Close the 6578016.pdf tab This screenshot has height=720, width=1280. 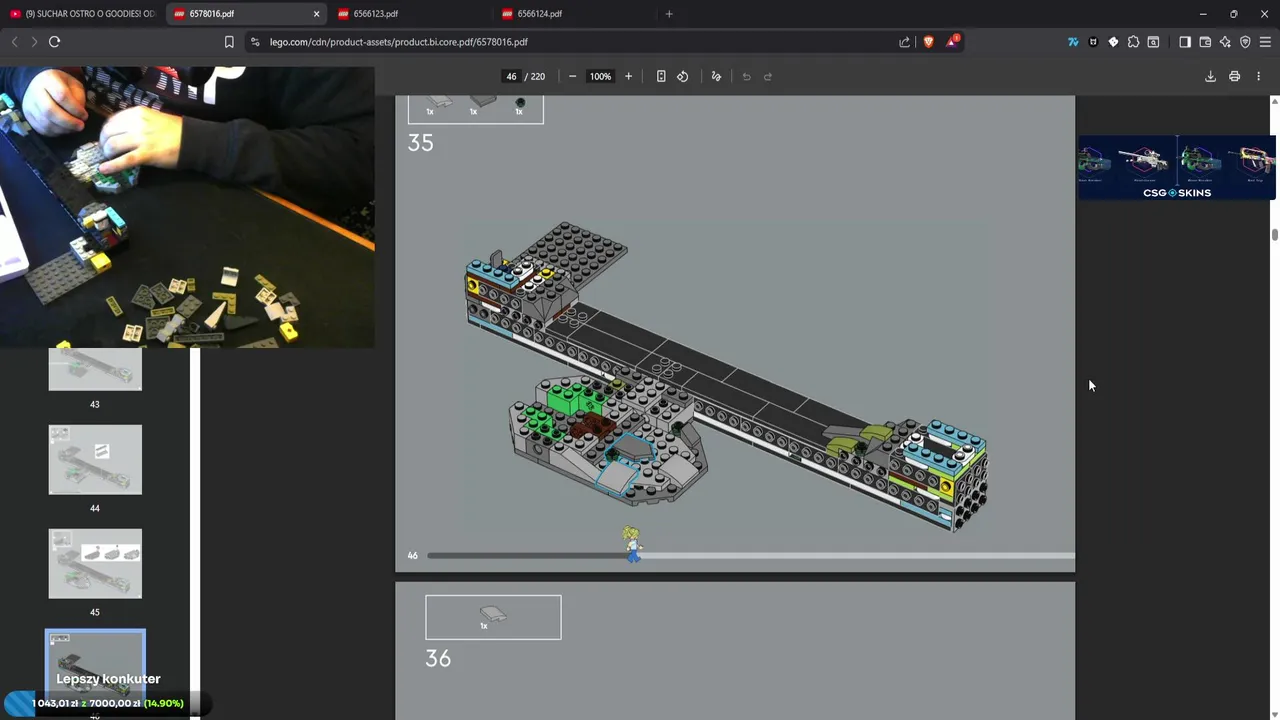coord(317,14)
